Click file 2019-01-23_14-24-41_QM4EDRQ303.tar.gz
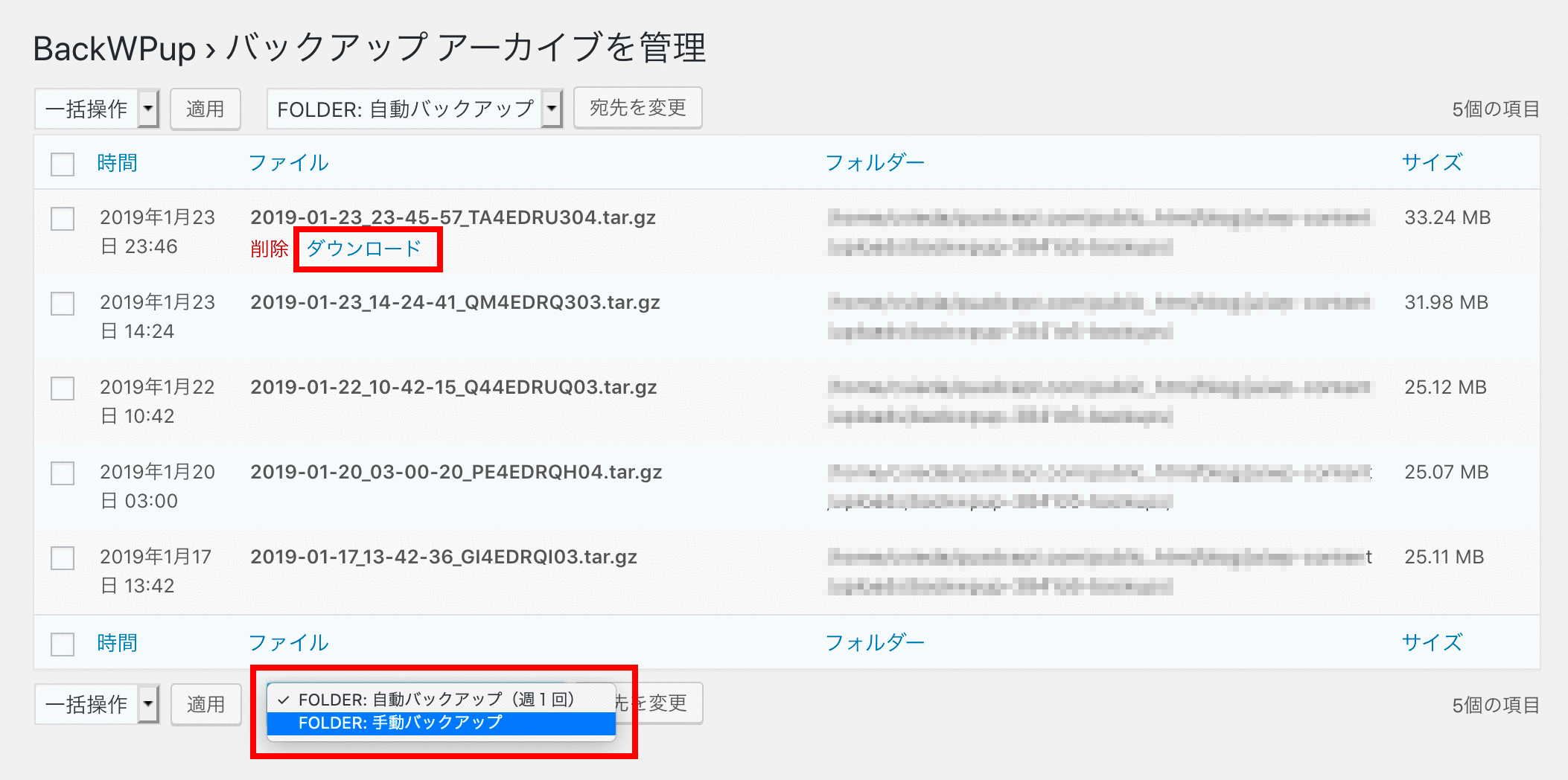This screenshot has width=1568, height=780. pos(455,302)
